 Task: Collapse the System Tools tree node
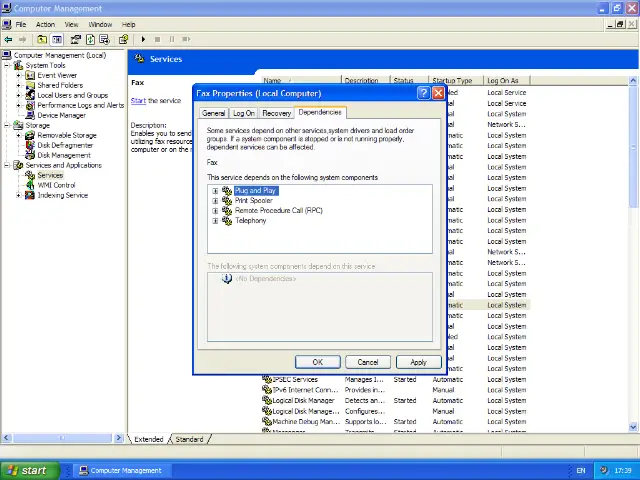coord(7,65)
